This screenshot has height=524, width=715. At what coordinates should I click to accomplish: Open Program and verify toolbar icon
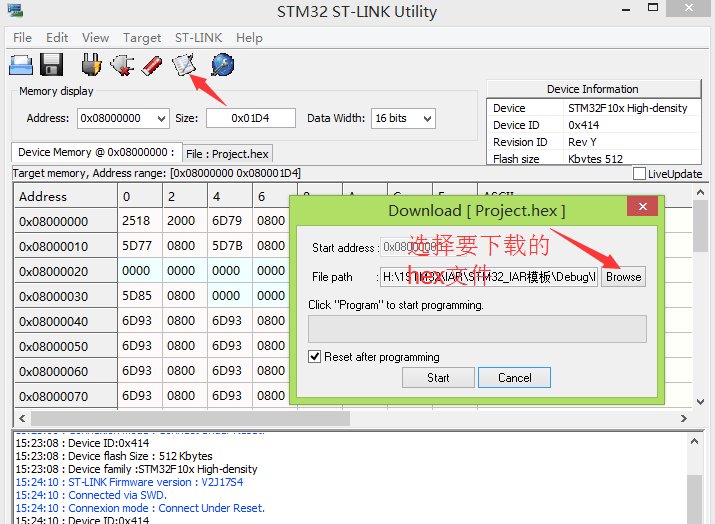[183, 65]
